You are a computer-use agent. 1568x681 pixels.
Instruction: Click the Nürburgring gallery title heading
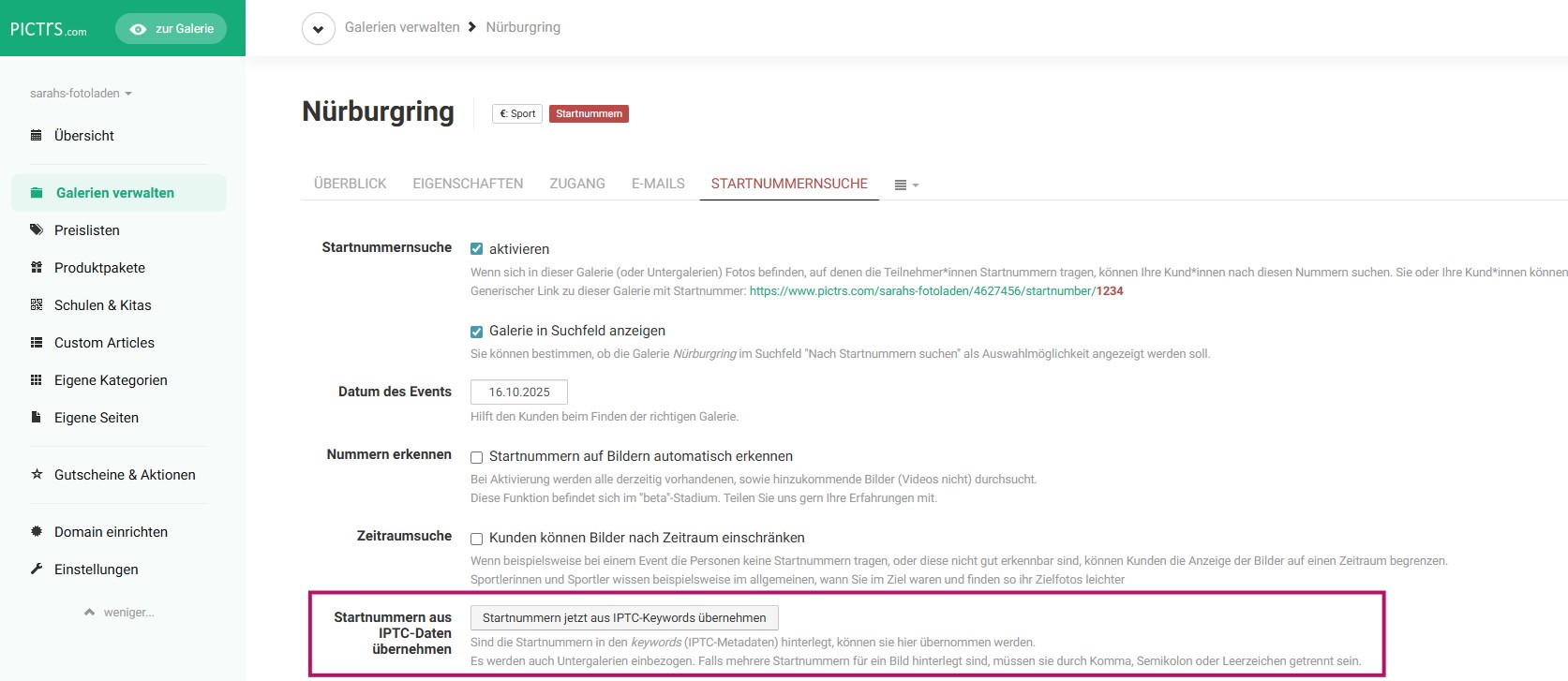(x=378, y=111)
